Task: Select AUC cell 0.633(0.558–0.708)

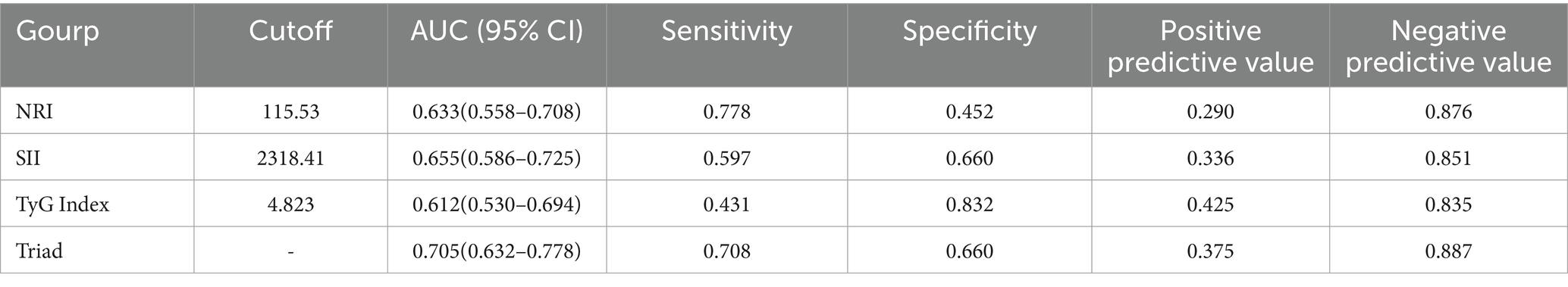Action: point(497,112)
